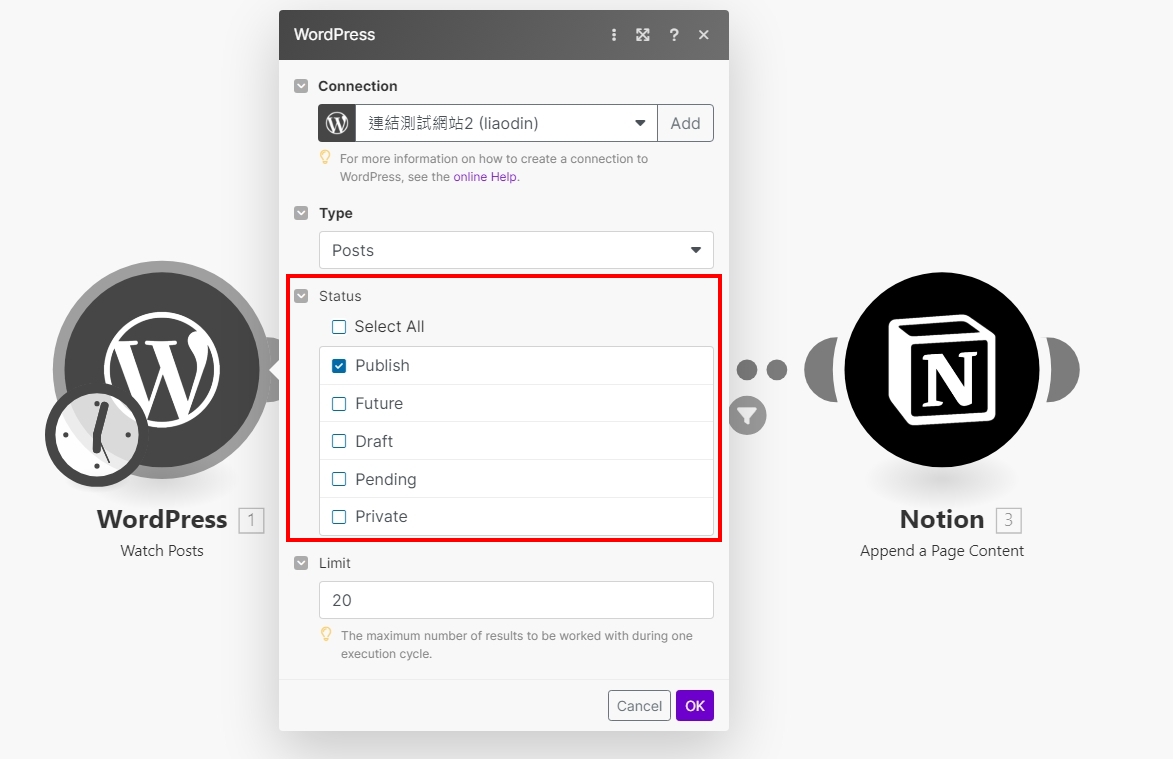Tick the Pending status checkbox
Image resolution: width=1173 pixels, height=759 pixels.
pyautogui.click(x=339, y=479)
